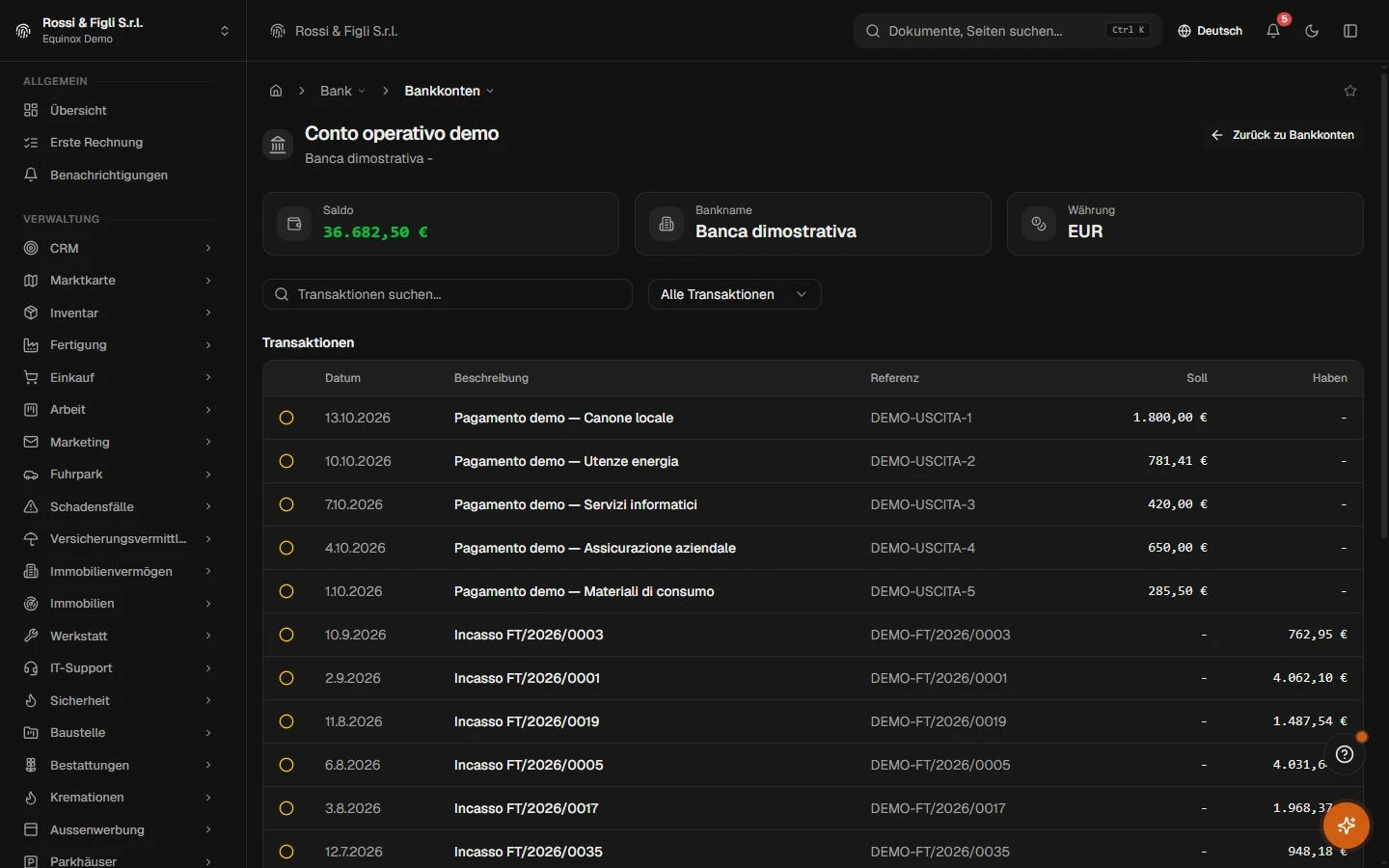Open the help question mark button

tap(1345, 754)
